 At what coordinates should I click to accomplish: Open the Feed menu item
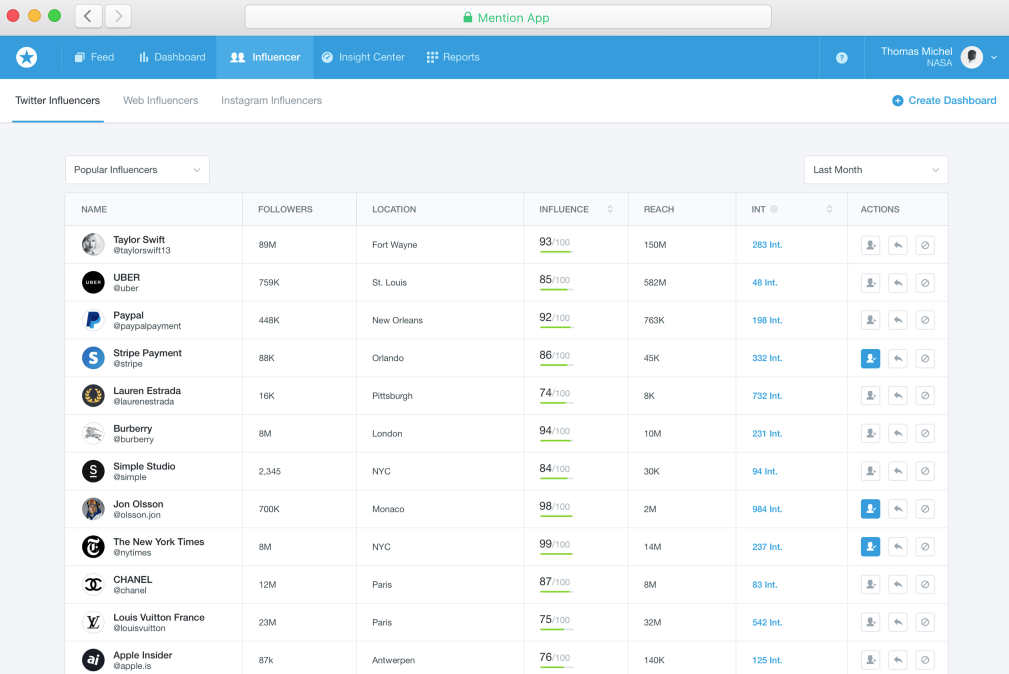coord(94,57)
